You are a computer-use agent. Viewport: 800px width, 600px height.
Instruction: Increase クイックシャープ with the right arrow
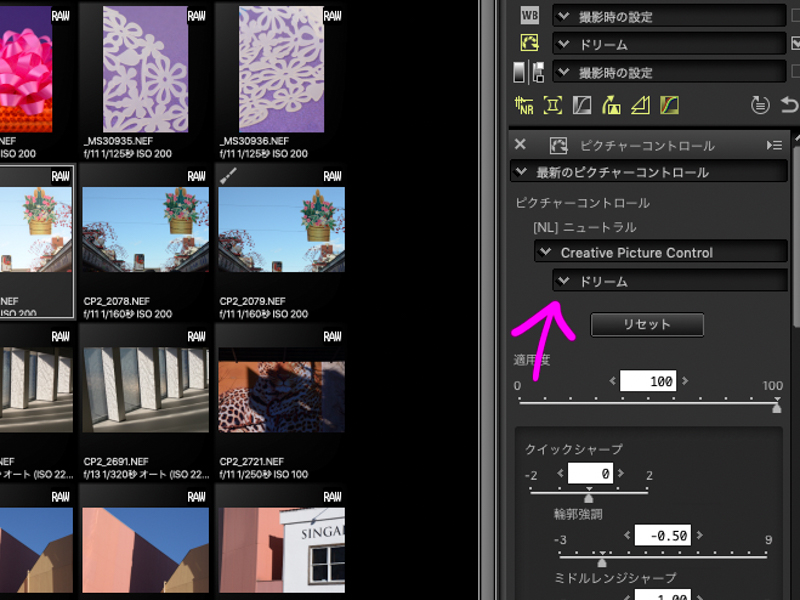pos(620,473)
